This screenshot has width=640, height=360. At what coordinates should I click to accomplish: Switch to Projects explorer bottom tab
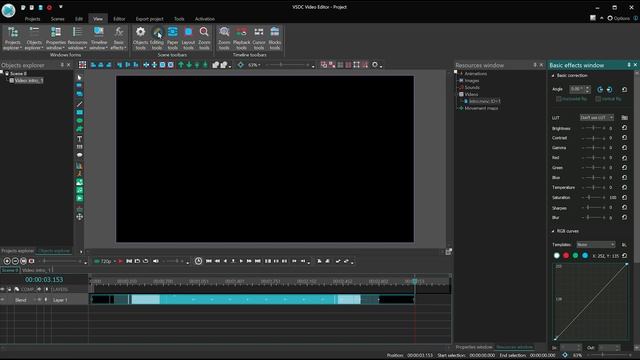click(x=18, y=251)
